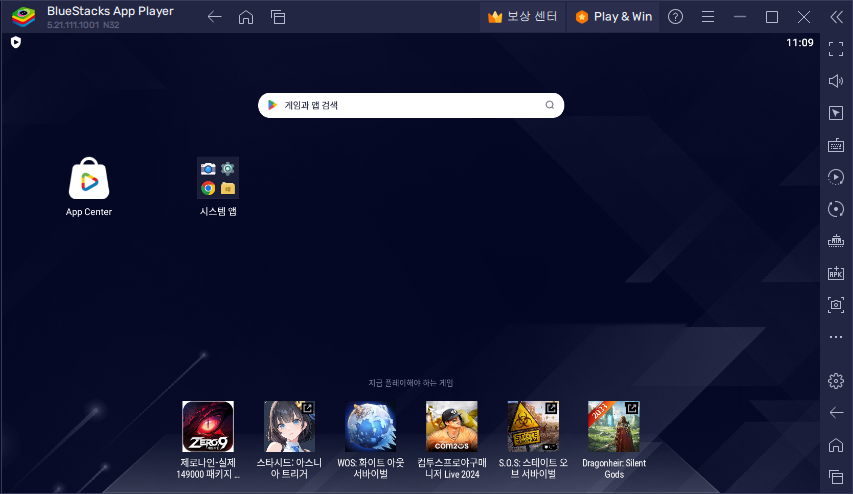Screen dimensions: 853x494
Task: Open the 시스템 앱 folder
Action: click(218, 187)
